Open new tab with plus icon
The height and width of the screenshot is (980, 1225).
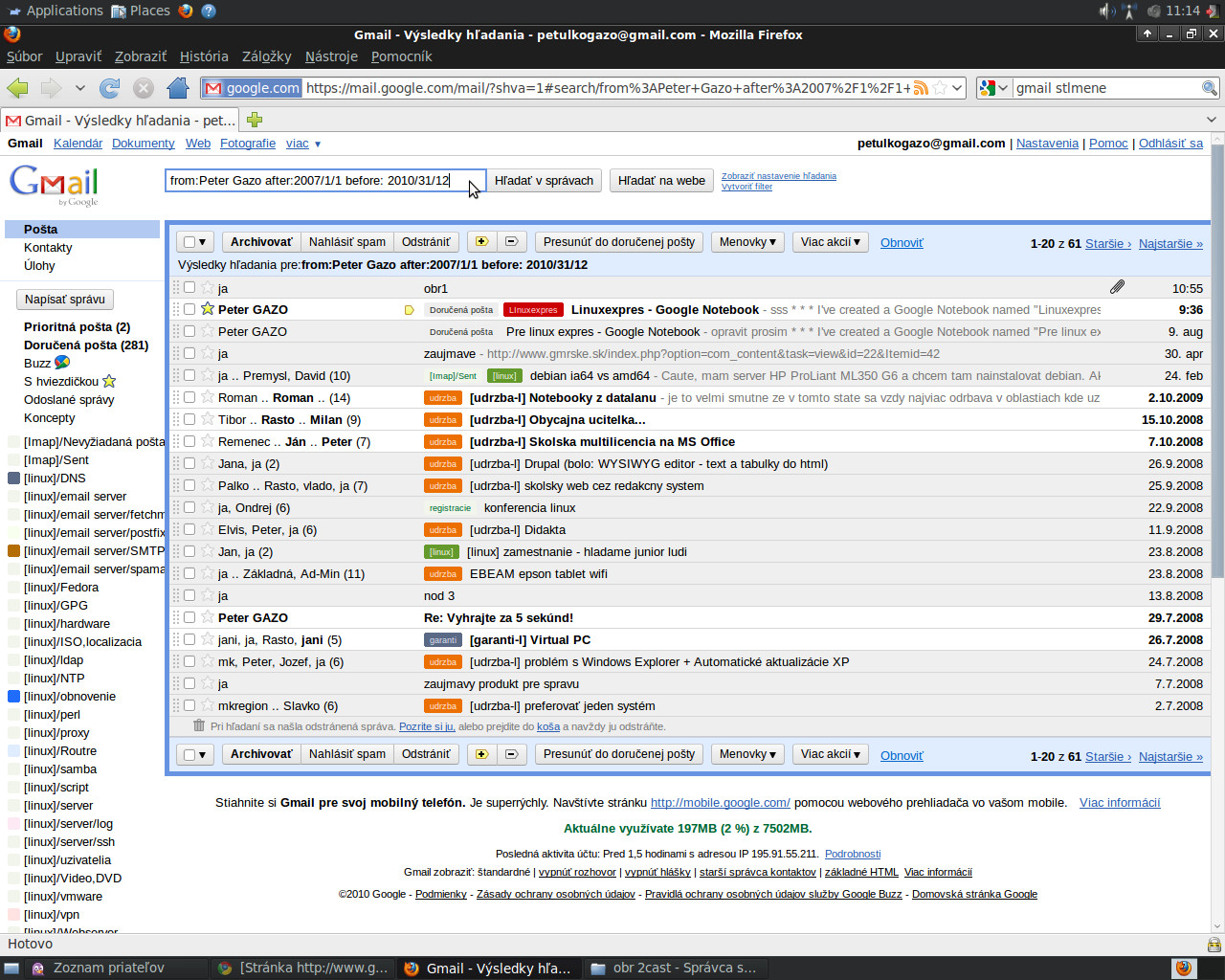[255, 120]
